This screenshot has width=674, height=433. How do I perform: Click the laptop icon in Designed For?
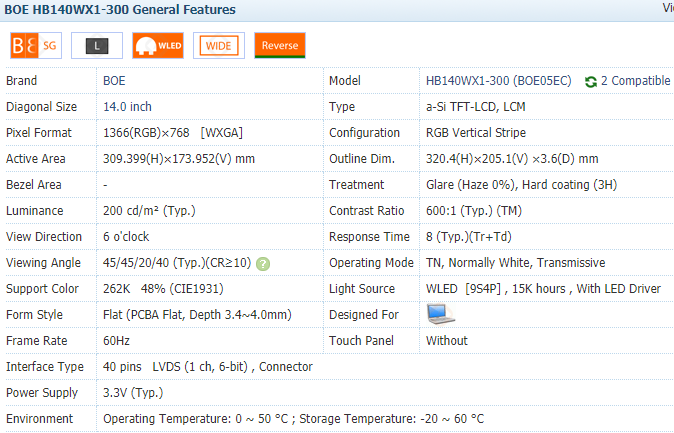point(441,314)
